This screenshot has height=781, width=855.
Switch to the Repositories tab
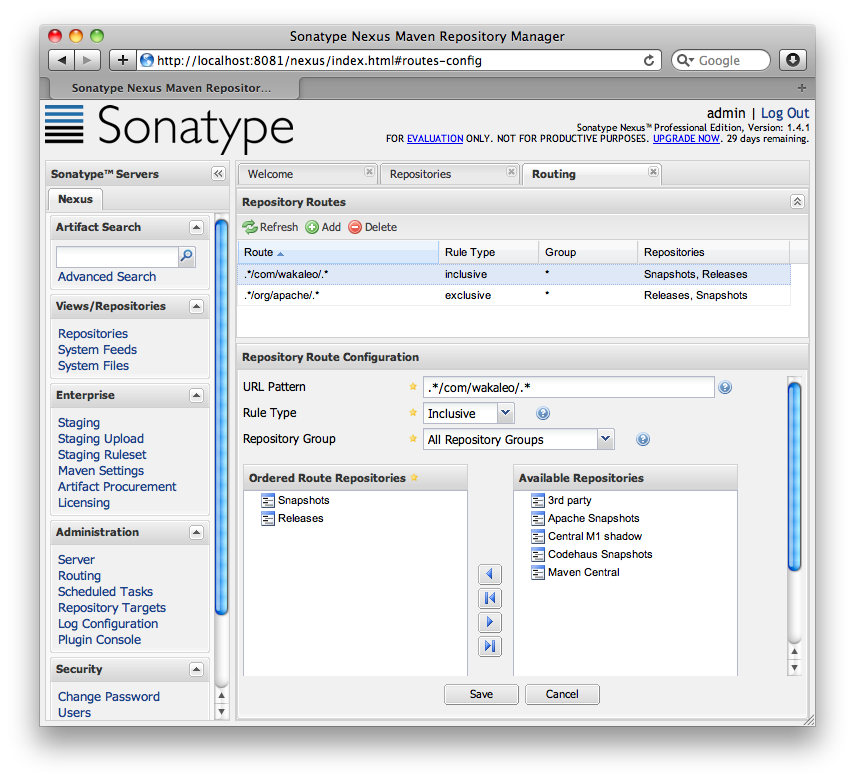pyautogui.click(x=420, y=174)
